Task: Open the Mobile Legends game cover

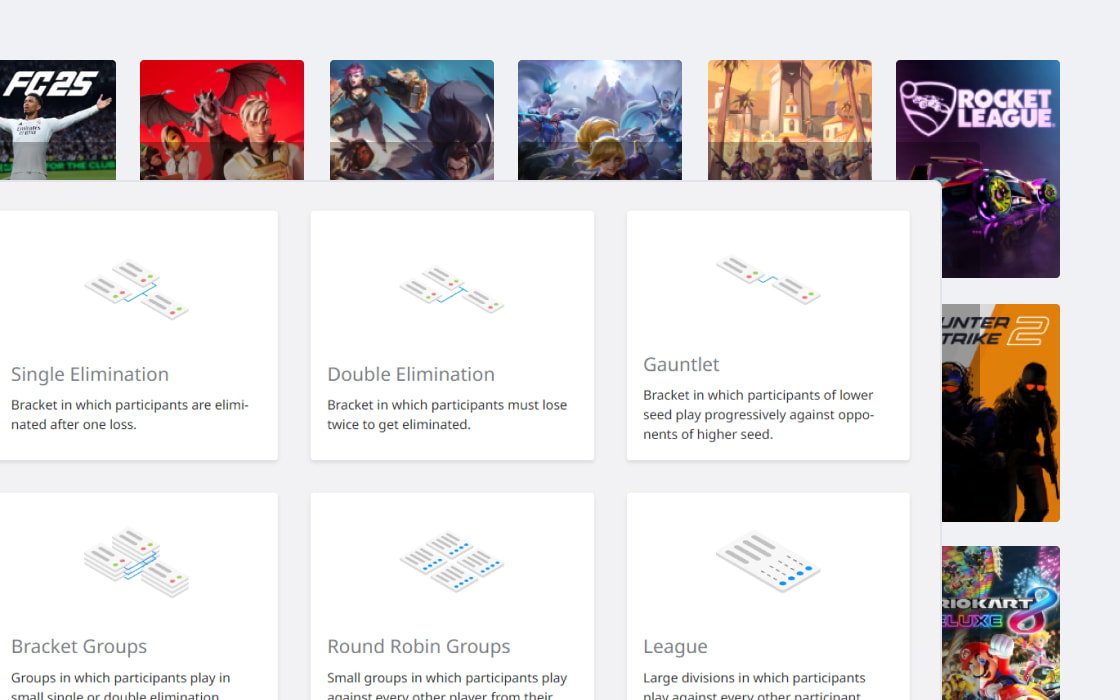Action: coord(600,120)
